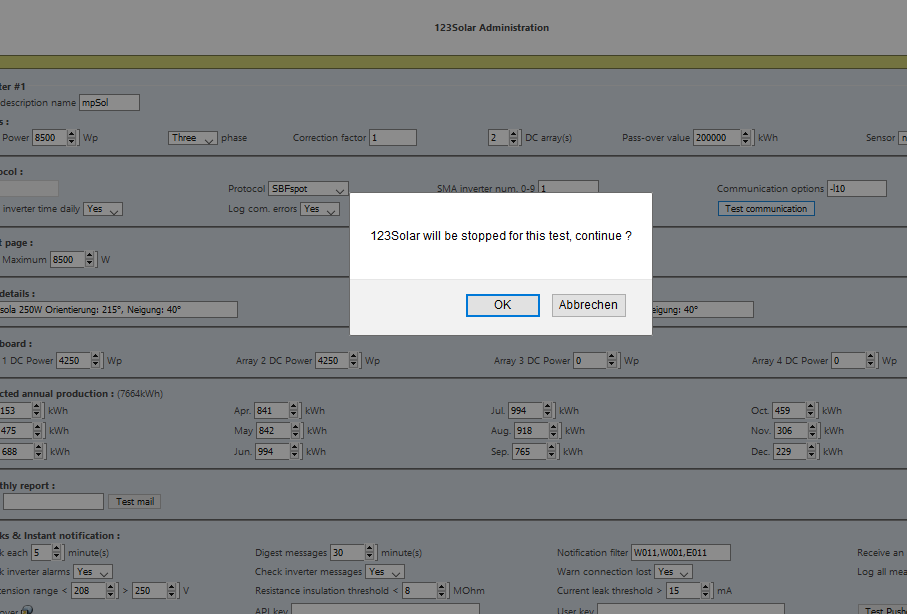Open the Three phase dropdown

192,138
